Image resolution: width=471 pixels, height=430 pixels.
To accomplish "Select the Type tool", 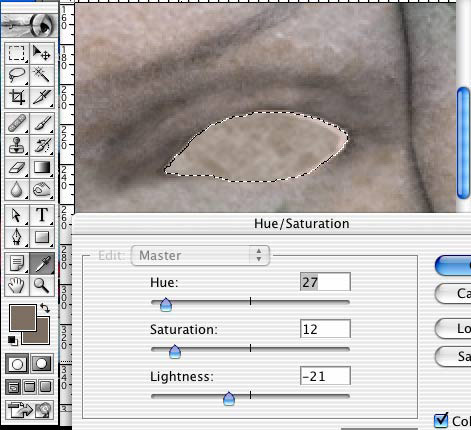I will tap(42, 215).
